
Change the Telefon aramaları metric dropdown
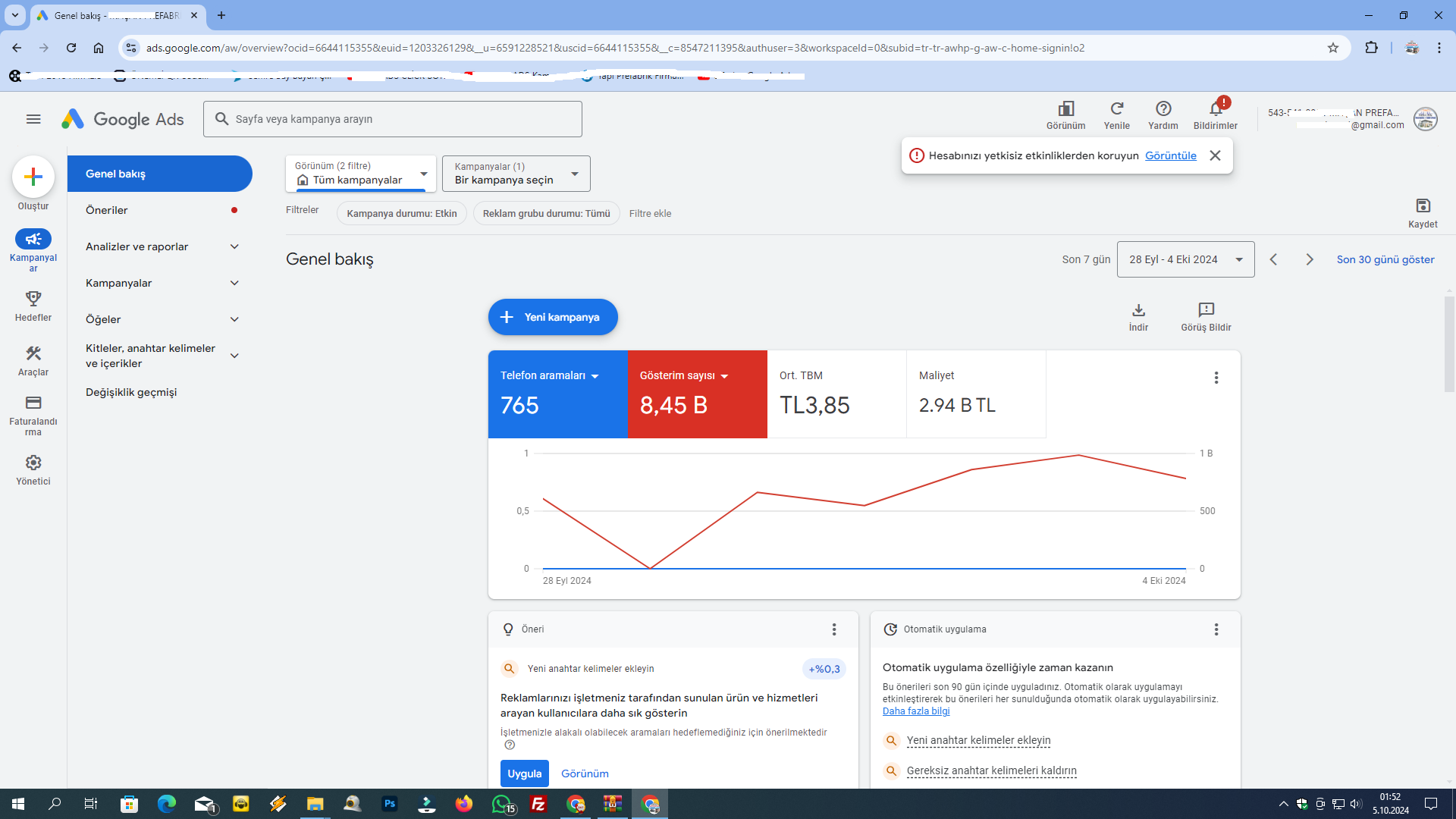click(550, 376)
